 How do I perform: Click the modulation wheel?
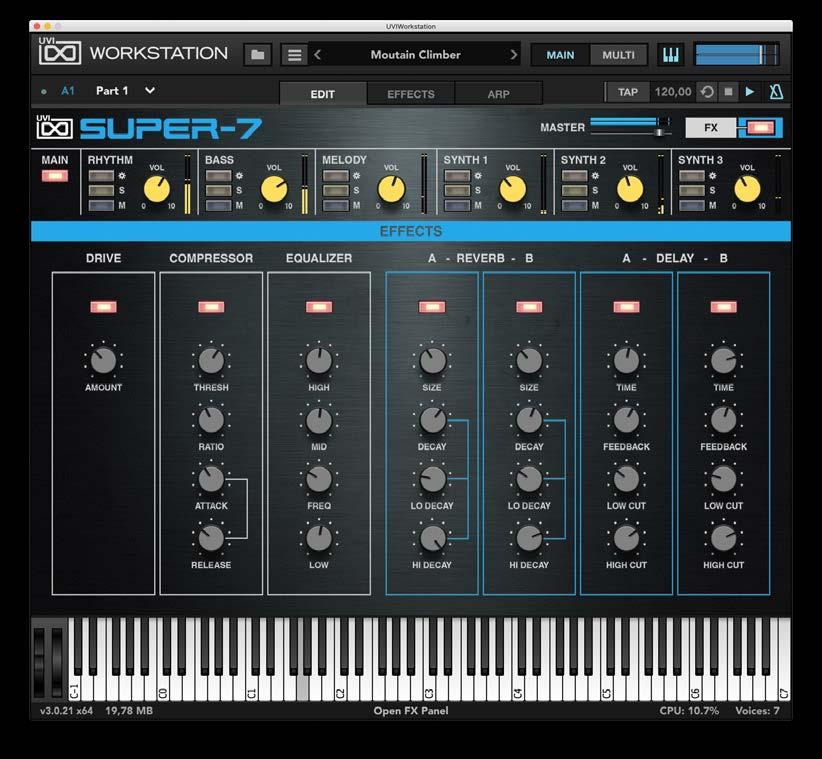pyautogui.click(x=57, y=662)
